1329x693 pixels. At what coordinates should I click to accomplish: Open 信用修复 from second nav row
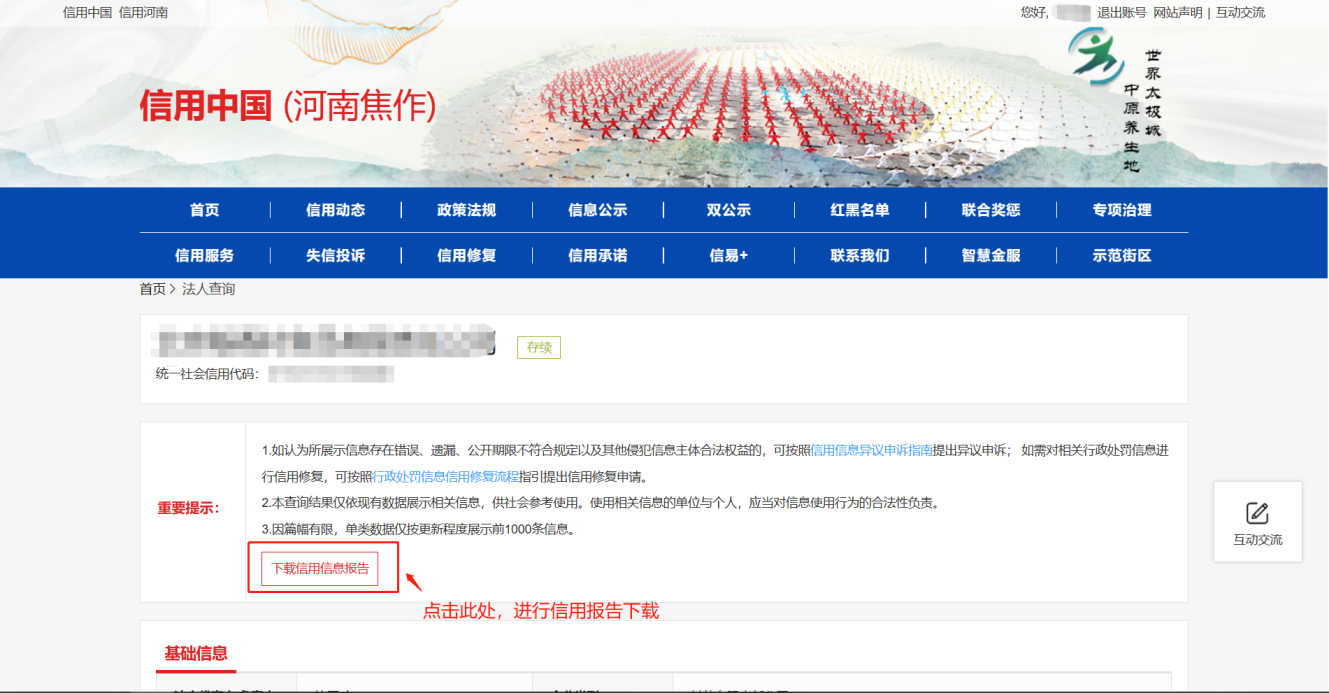pyautogui.click(x=466, y=255)
